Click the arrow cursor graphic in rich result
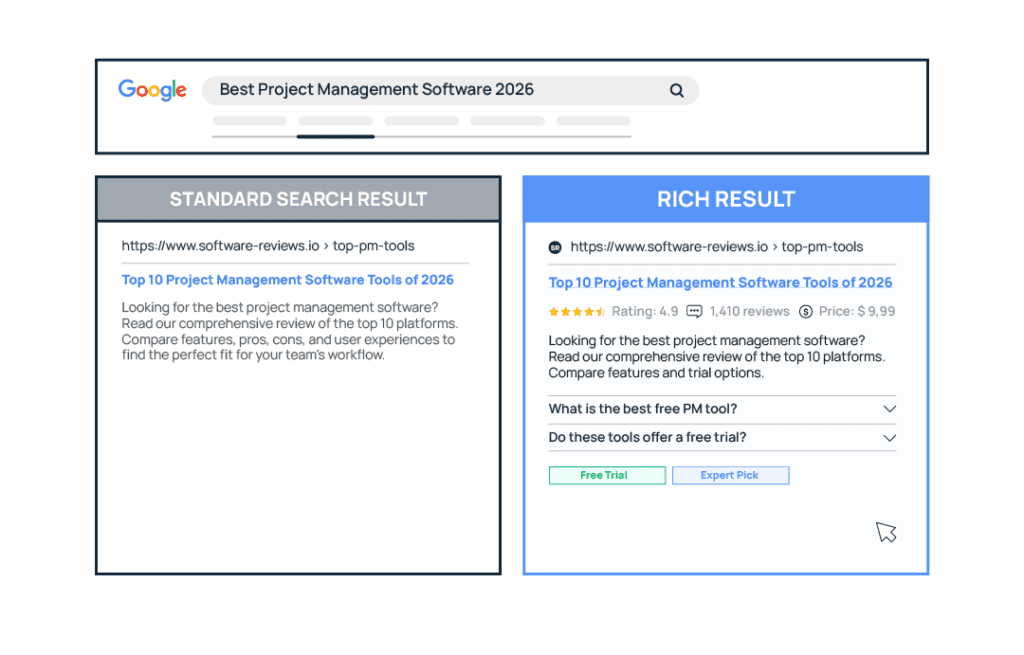 886,532
